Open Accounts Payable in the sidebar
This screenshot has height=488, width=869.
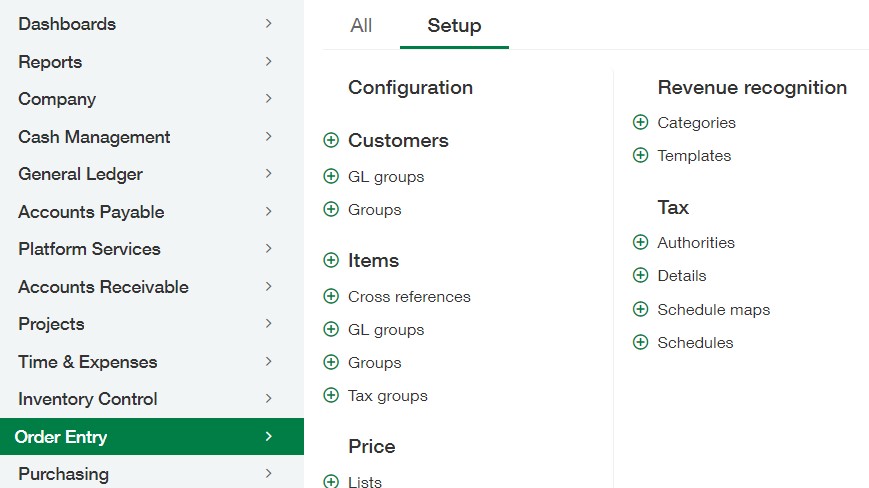coord(91,212)
